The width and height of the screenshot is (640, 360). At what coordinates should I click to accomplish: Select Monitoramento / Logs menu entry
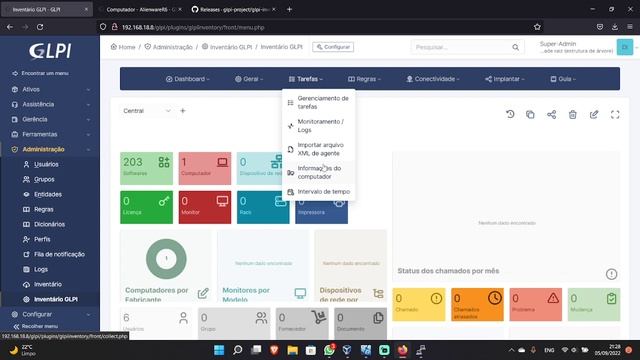[318, 126]
